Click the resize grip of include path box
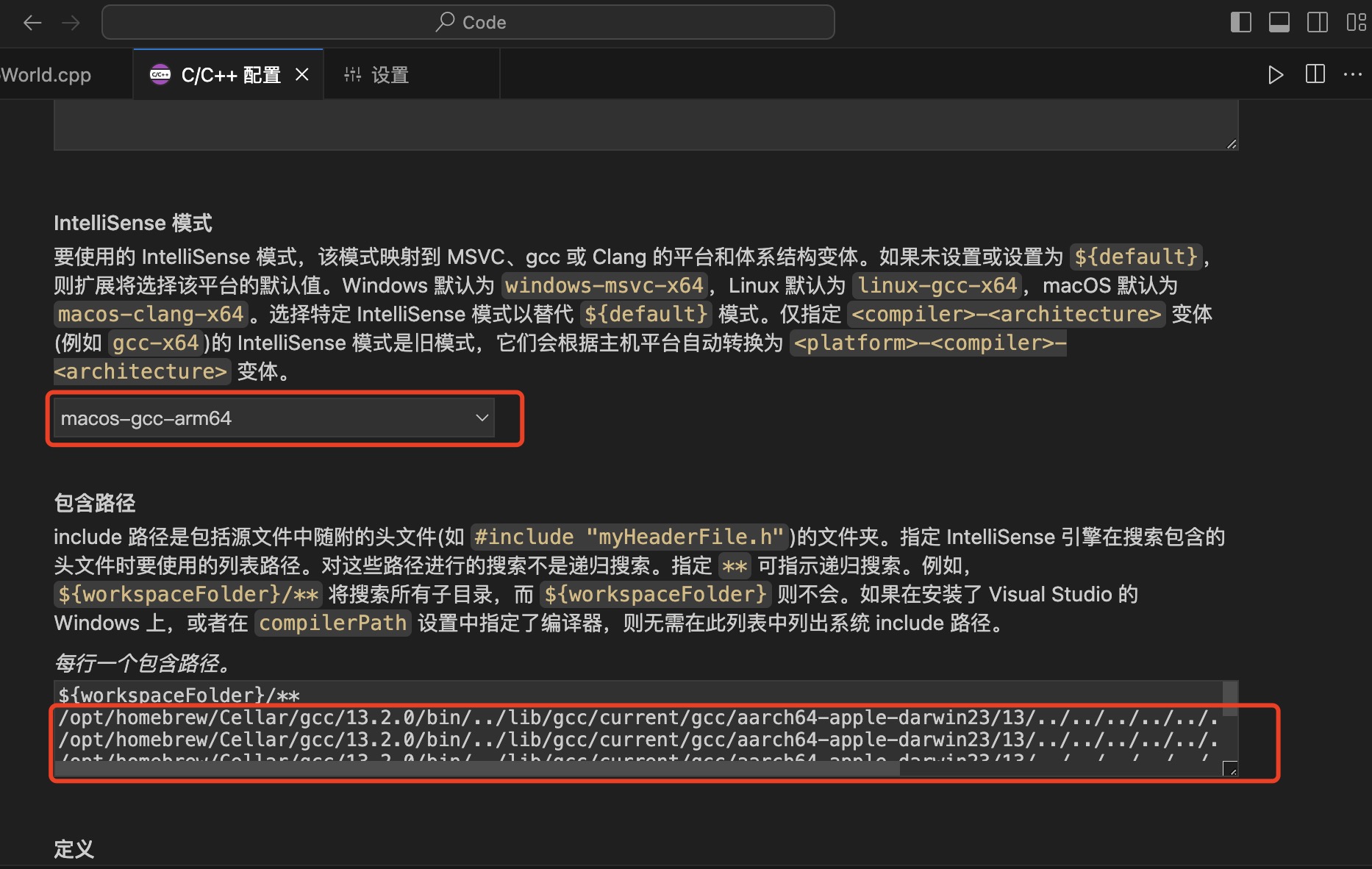Viewport: 1372px width, 869px height. pos(1231,769)
